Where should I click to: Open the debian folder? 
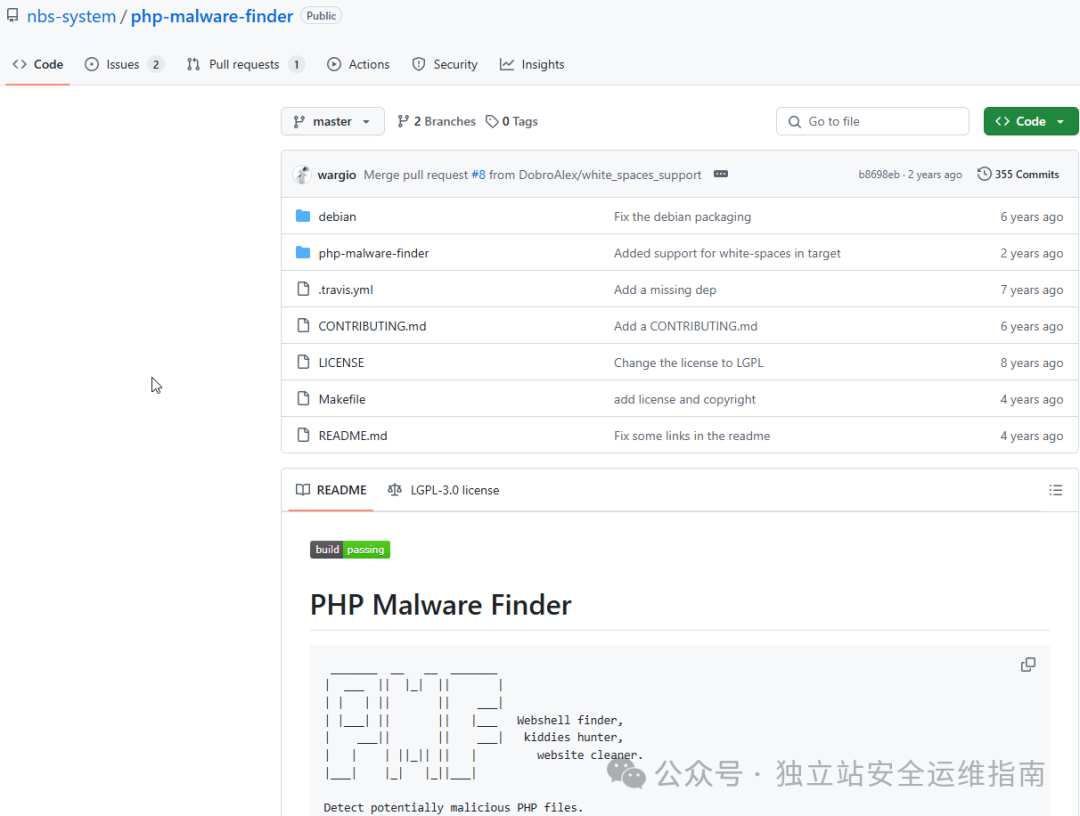click(x=337, y=216)
